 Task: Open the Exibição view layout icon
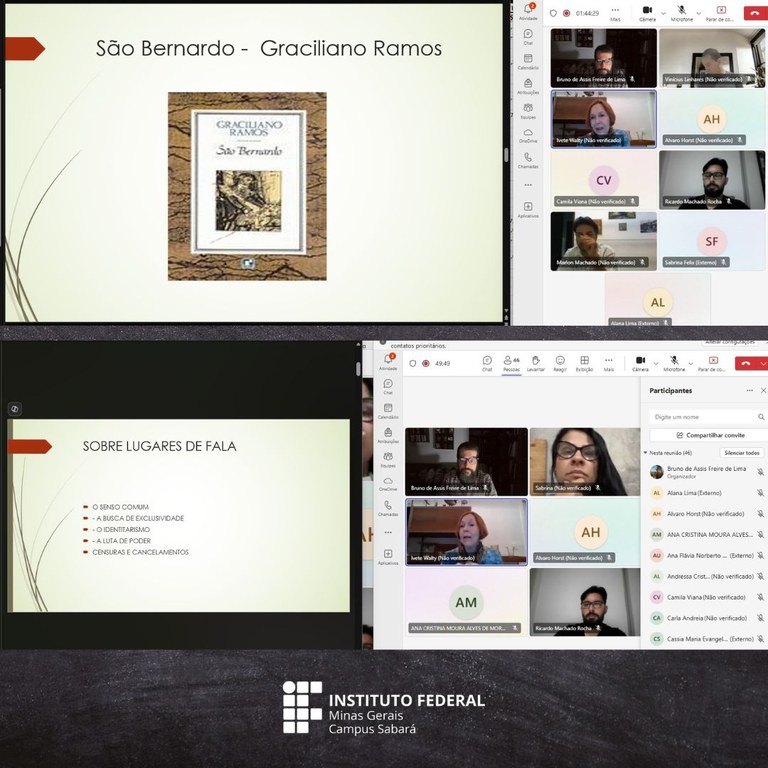click(x=584, y=362)
